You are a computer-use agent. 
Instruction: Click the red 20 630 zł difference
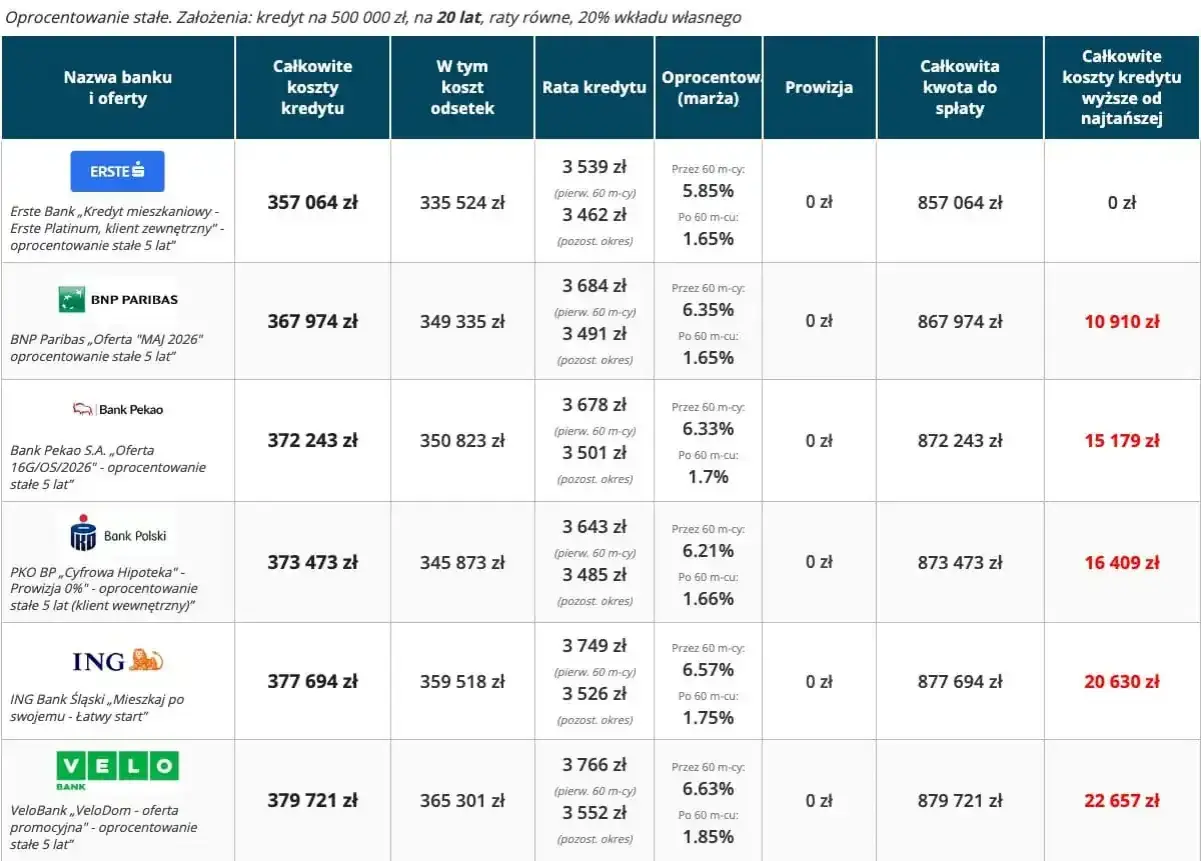tap(1122, 681)
